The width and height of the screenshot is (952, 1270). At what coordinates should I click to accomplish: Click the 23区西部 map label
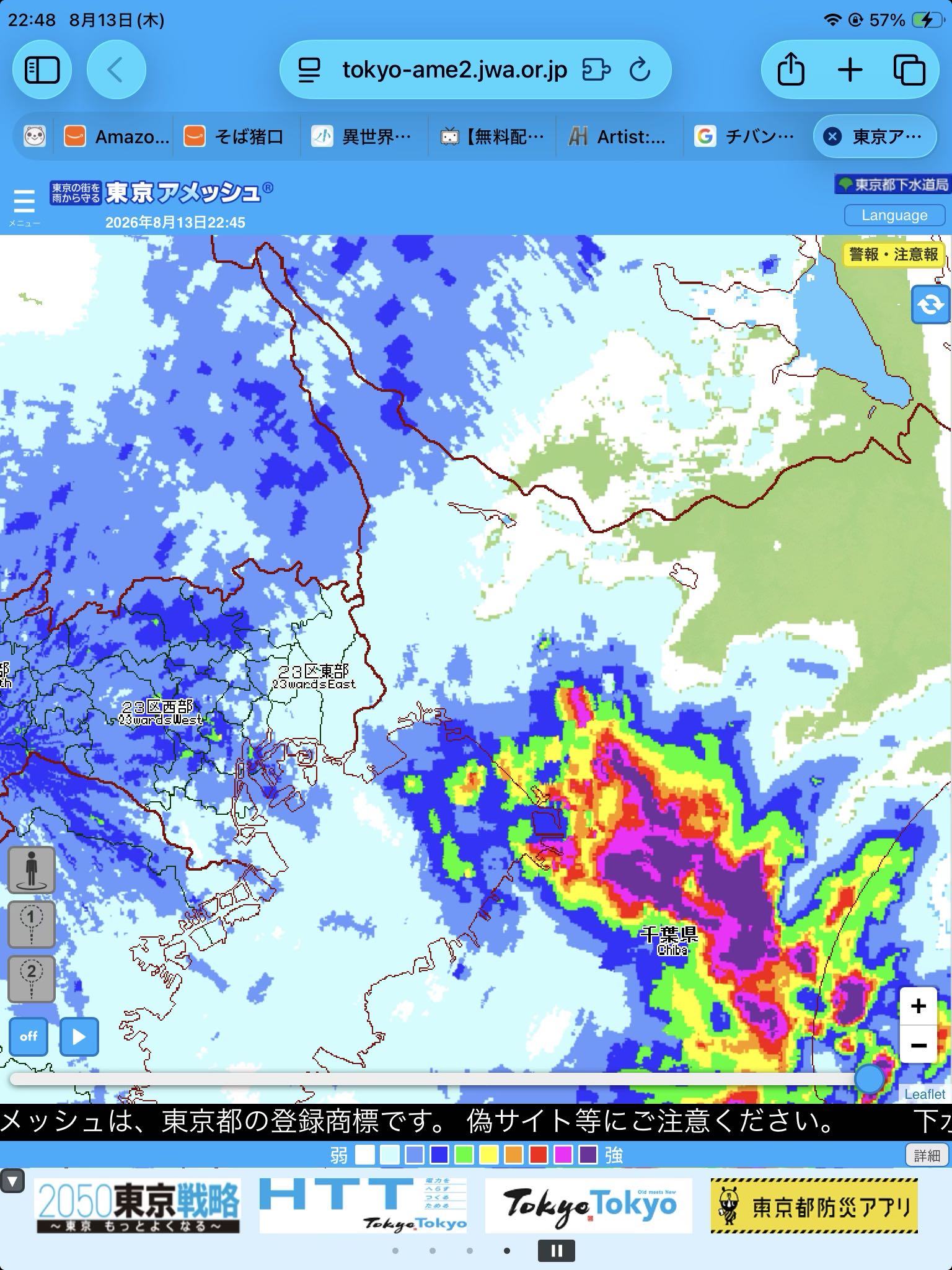(160, 712)
